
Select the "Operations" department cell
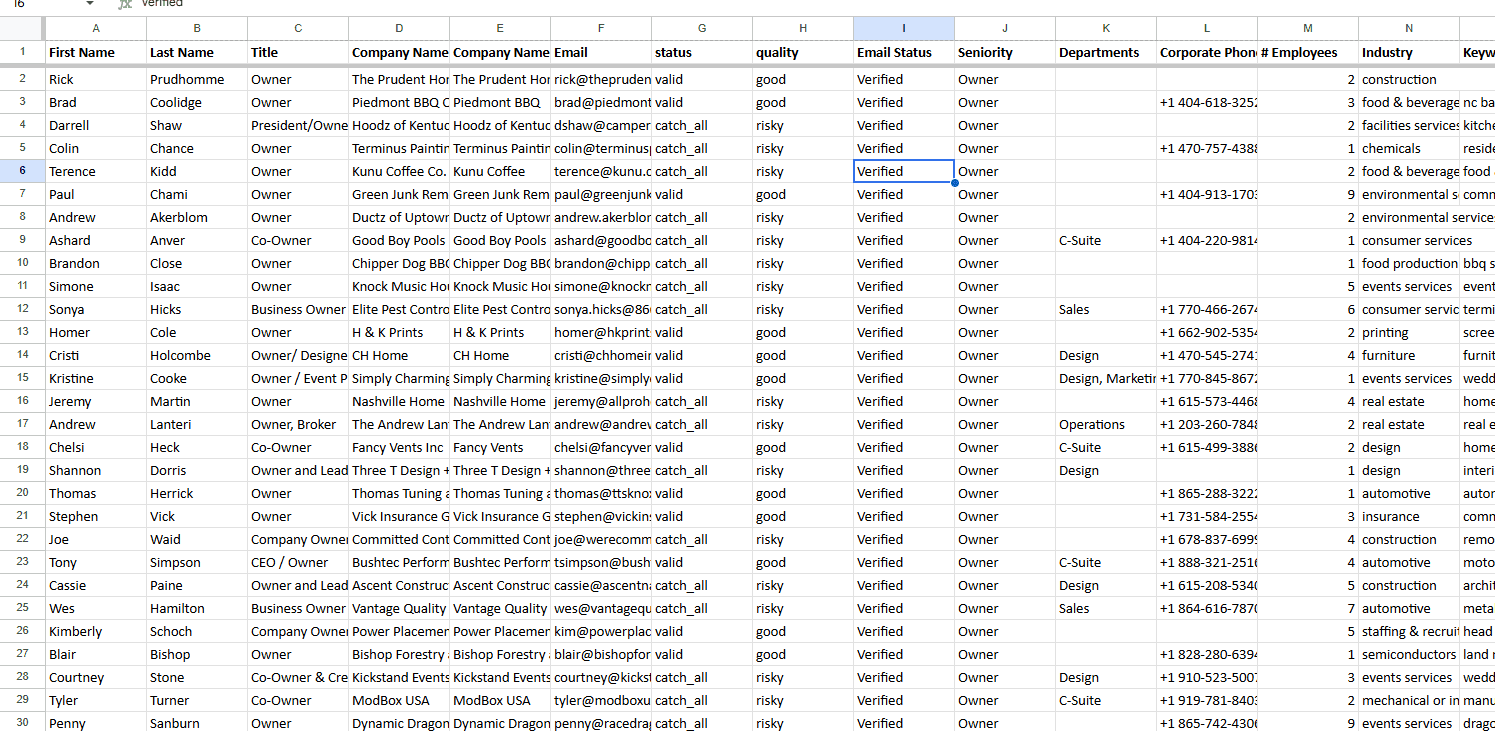pos(1106,424)
